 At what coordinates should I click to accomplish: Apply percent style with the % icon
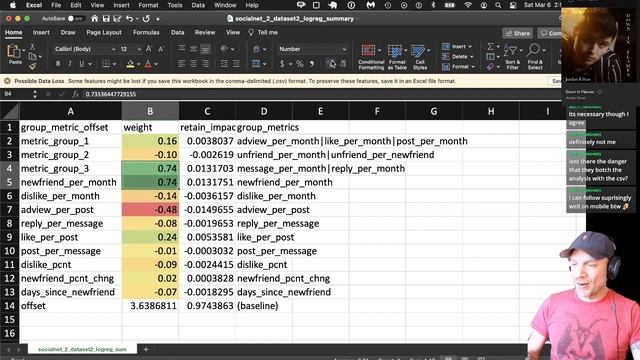[300, 64]
